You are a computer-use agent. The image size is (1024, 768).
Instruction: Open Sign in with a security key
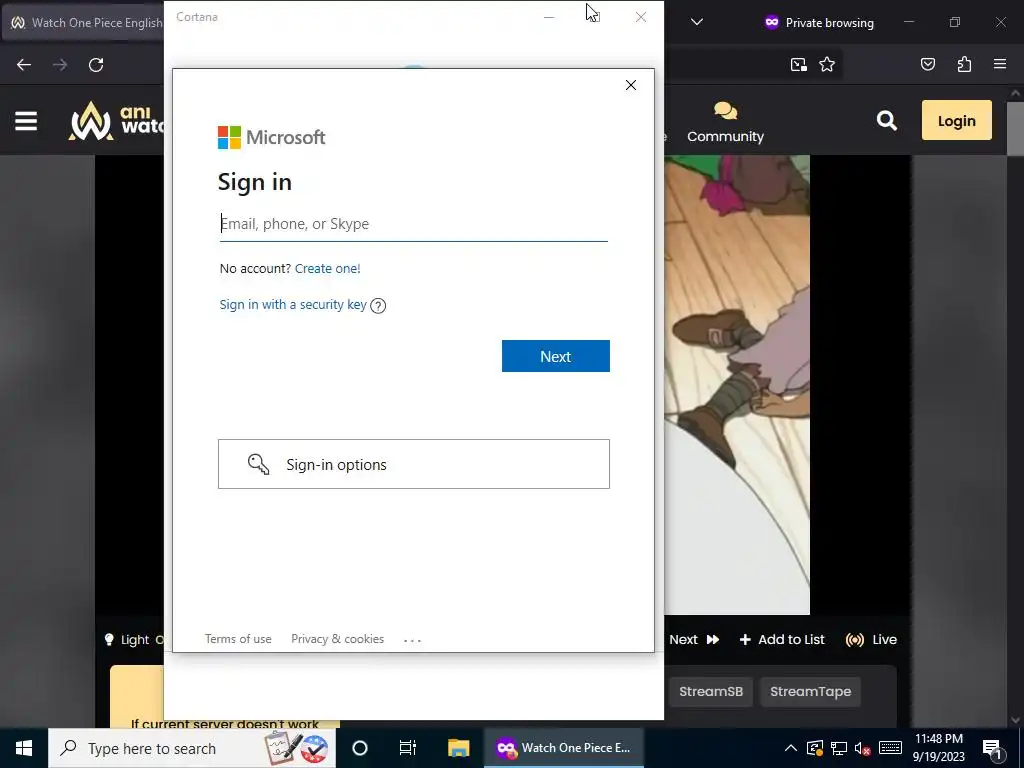pyautogui.click(x=293, y=304)
